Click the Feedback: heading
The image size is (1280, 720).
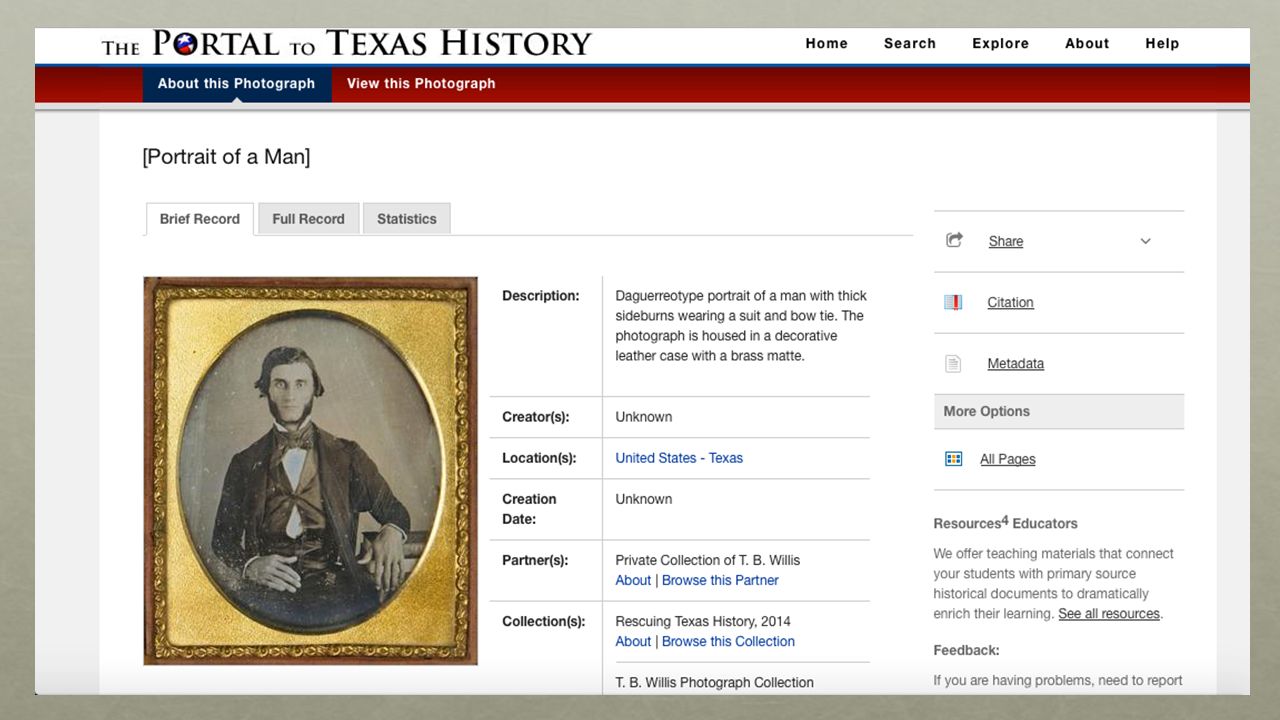(x=967, y=650)
